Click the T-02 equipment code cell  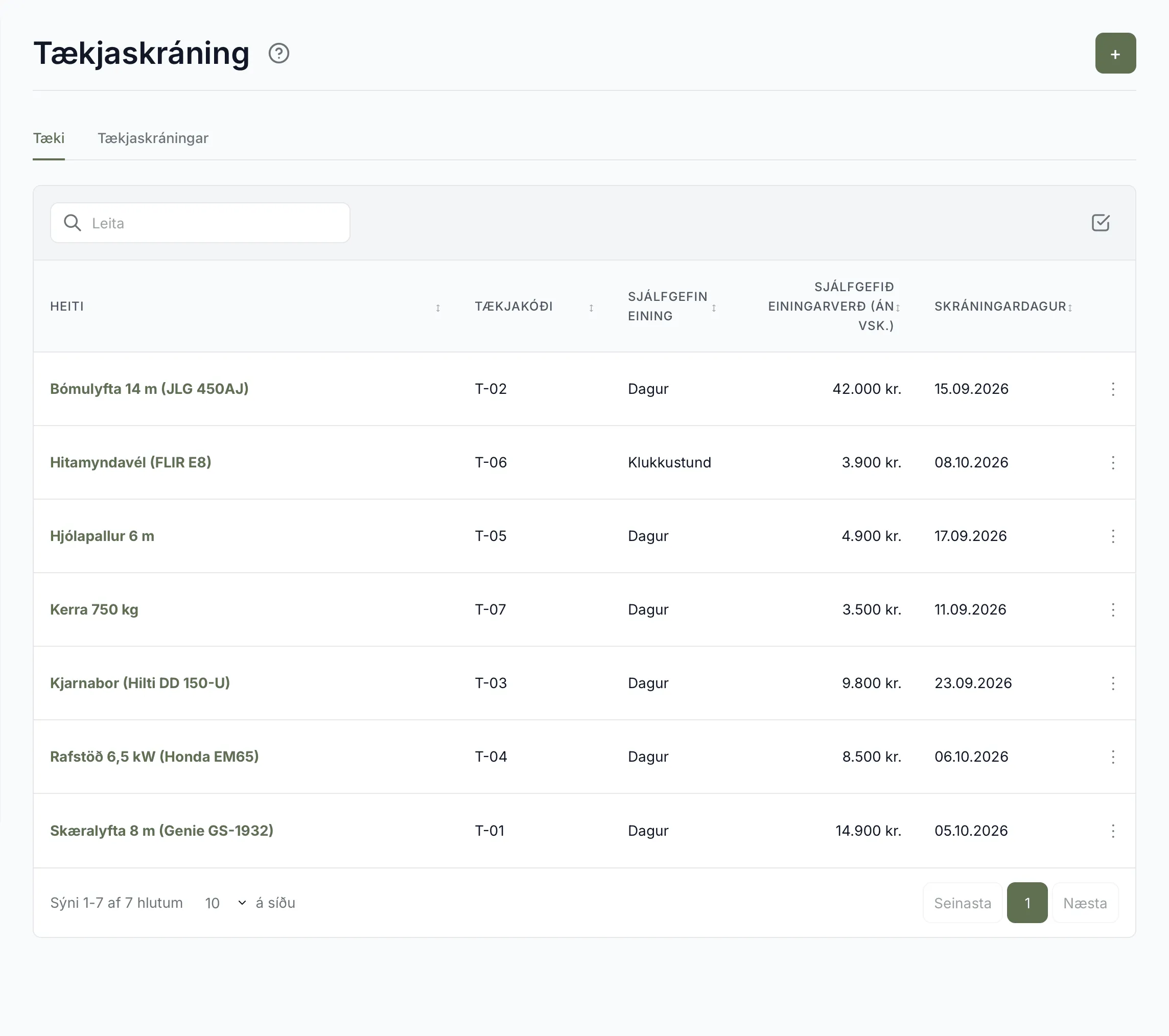[490, 389]
